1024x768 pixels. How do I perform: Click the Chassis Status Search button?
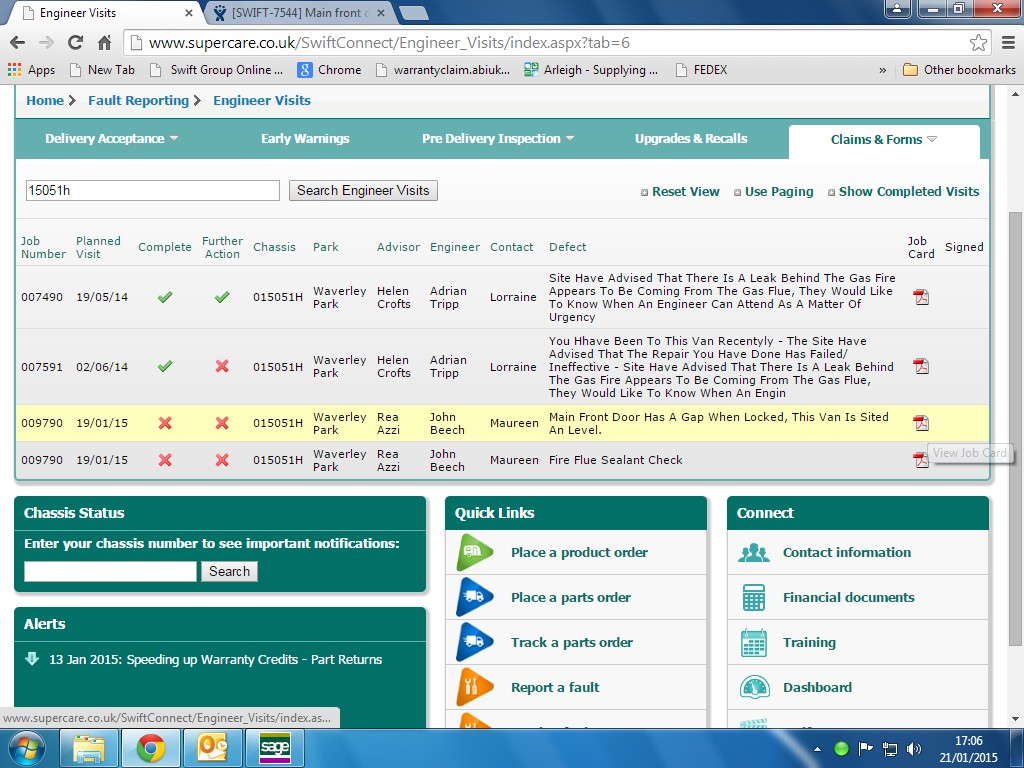point(229,571)
